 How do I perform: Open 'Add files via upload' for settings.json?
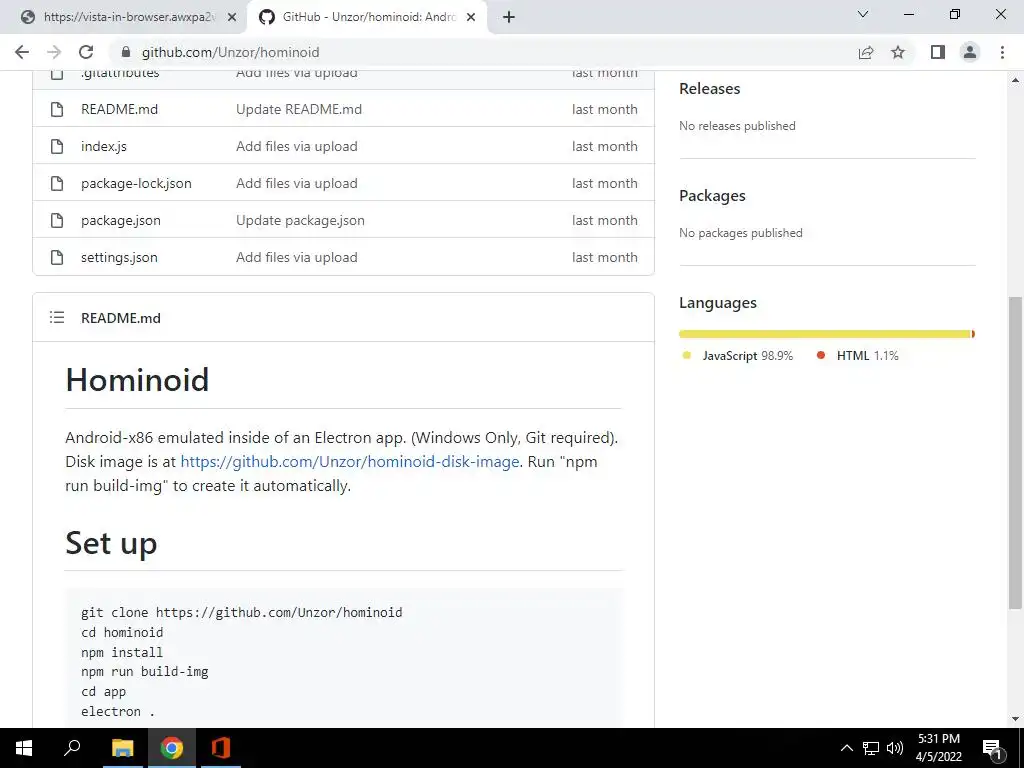(297, 257)
